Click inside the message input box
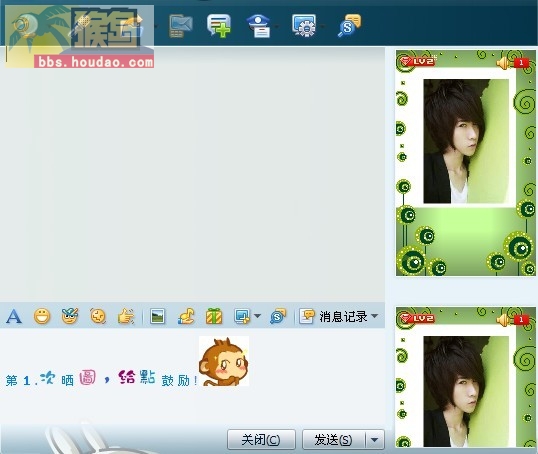Screen dimensions: 538x454 (192, 376)
